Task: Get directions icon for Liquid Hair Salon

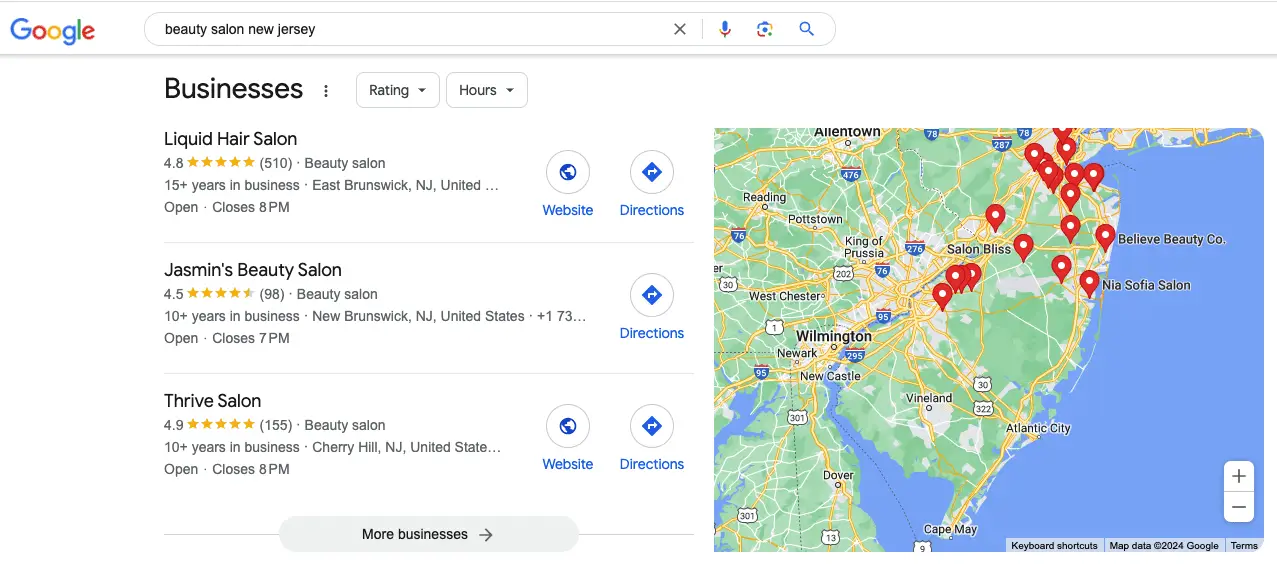Action: click(x=652, y=172)
